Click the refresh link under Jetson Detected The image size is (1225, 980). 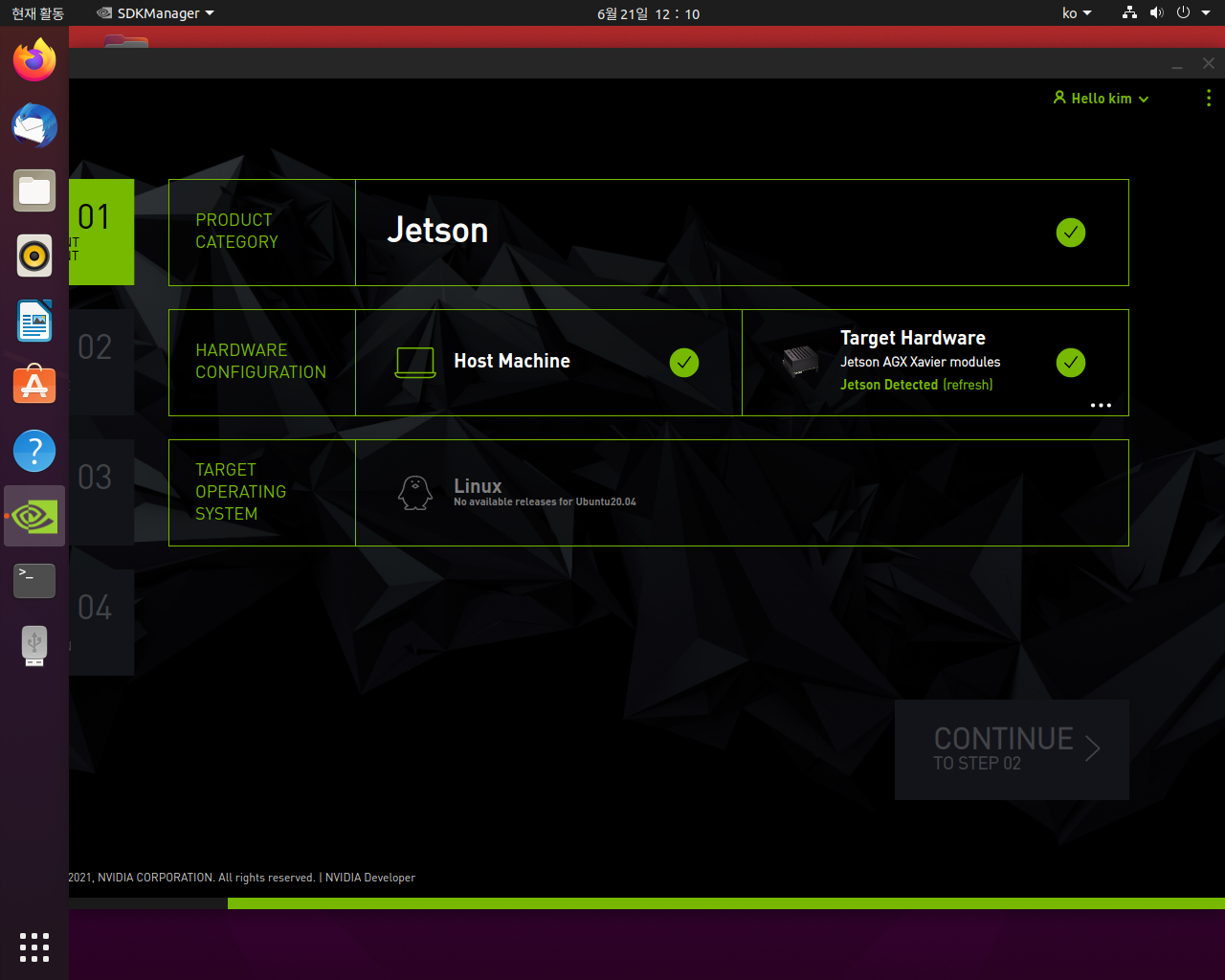tap(968, 385)
